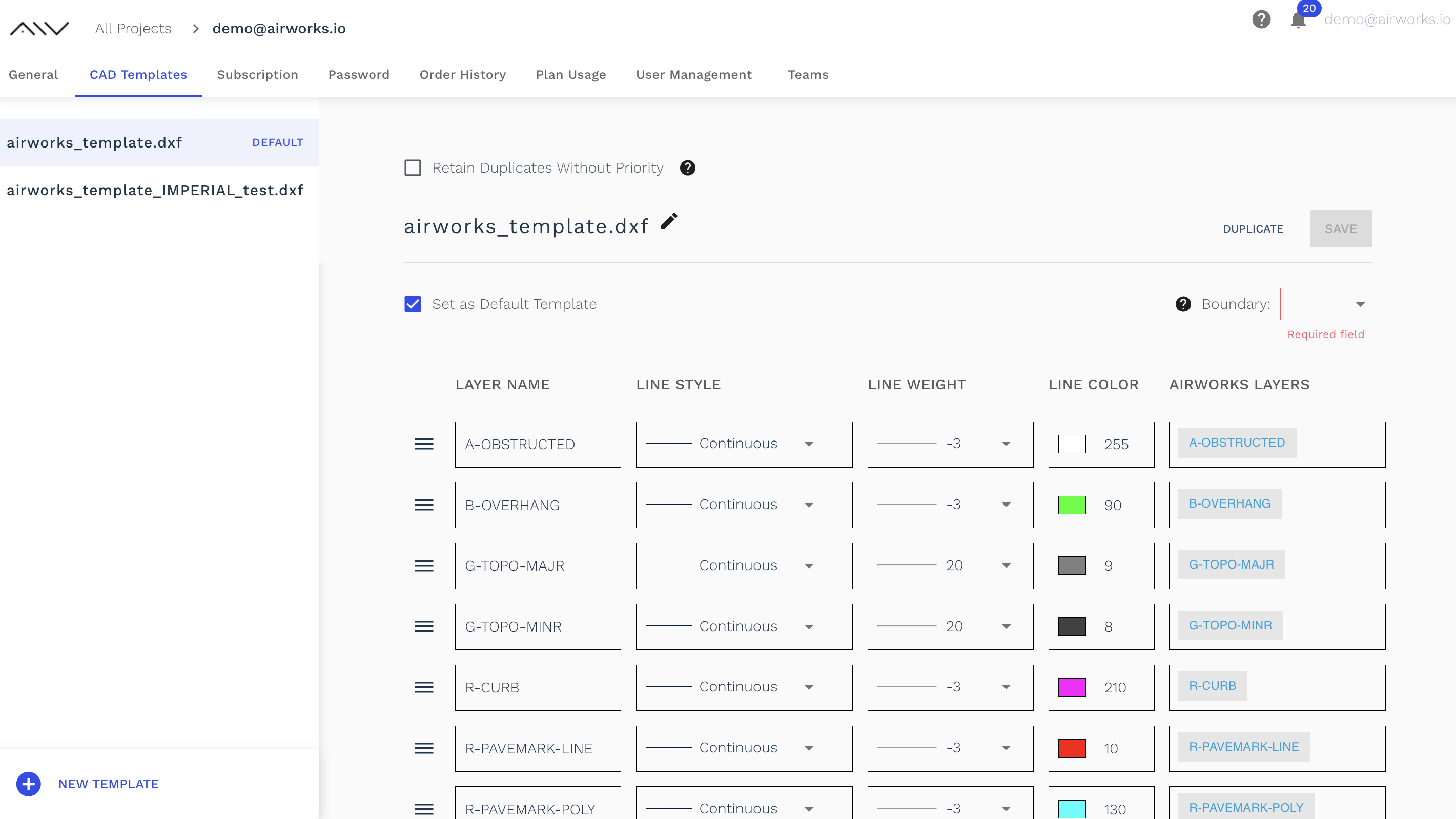
Task: Grab the drag handle for A-OBSTRUCTED row
Action: pyautogui.click(x=424, y=445)
